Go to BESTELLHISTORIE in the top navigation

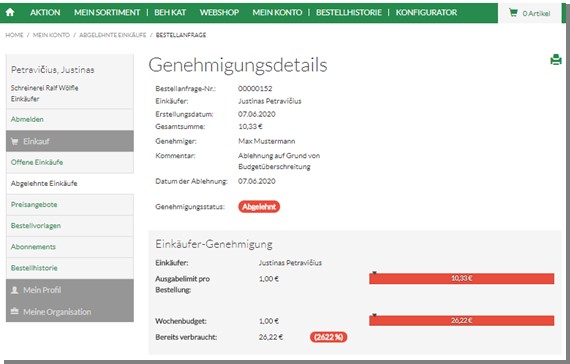click(349, 12)
